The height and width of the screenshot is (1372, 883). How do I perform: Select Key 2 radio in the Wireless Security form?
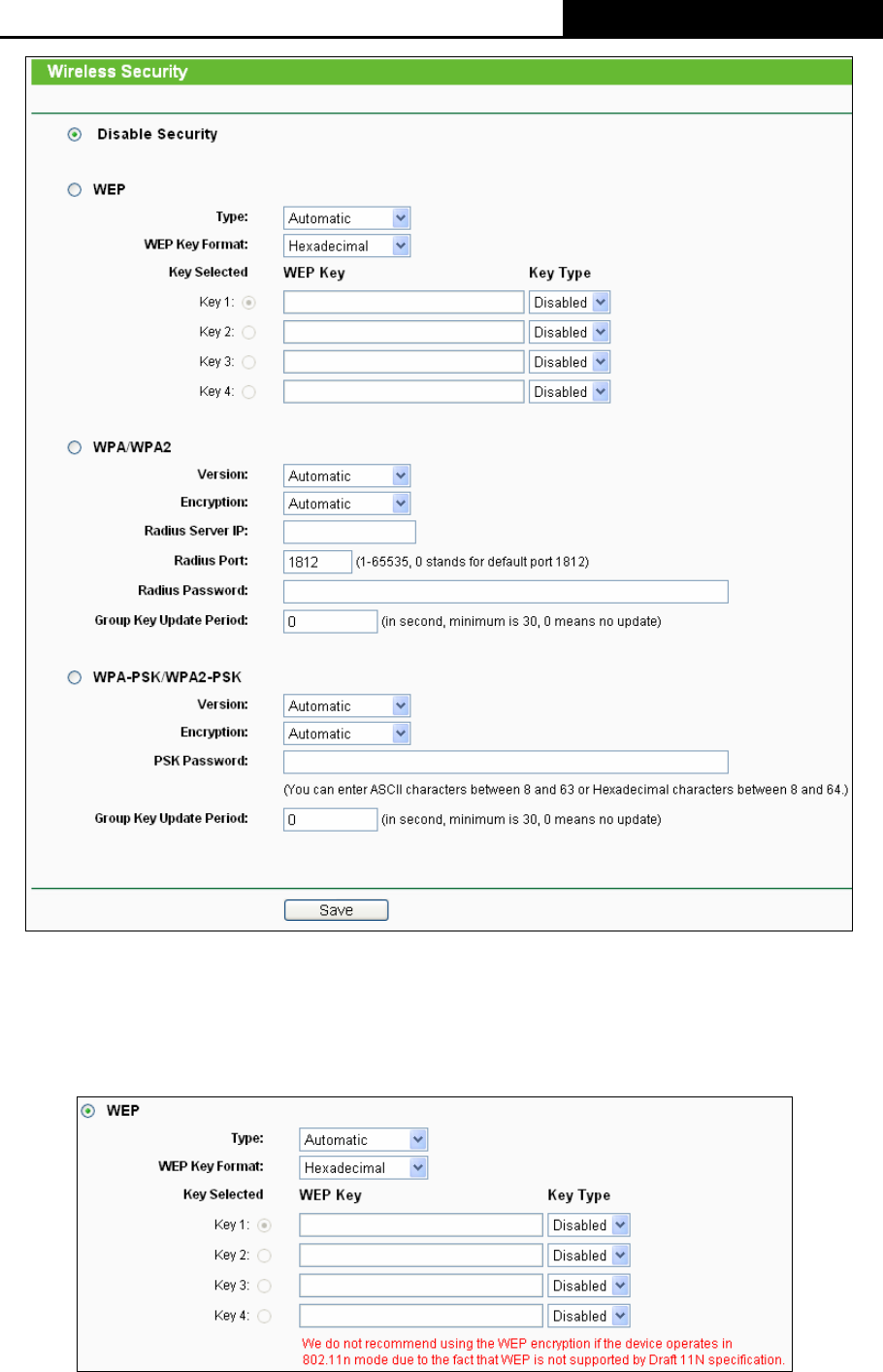(249, 333)
